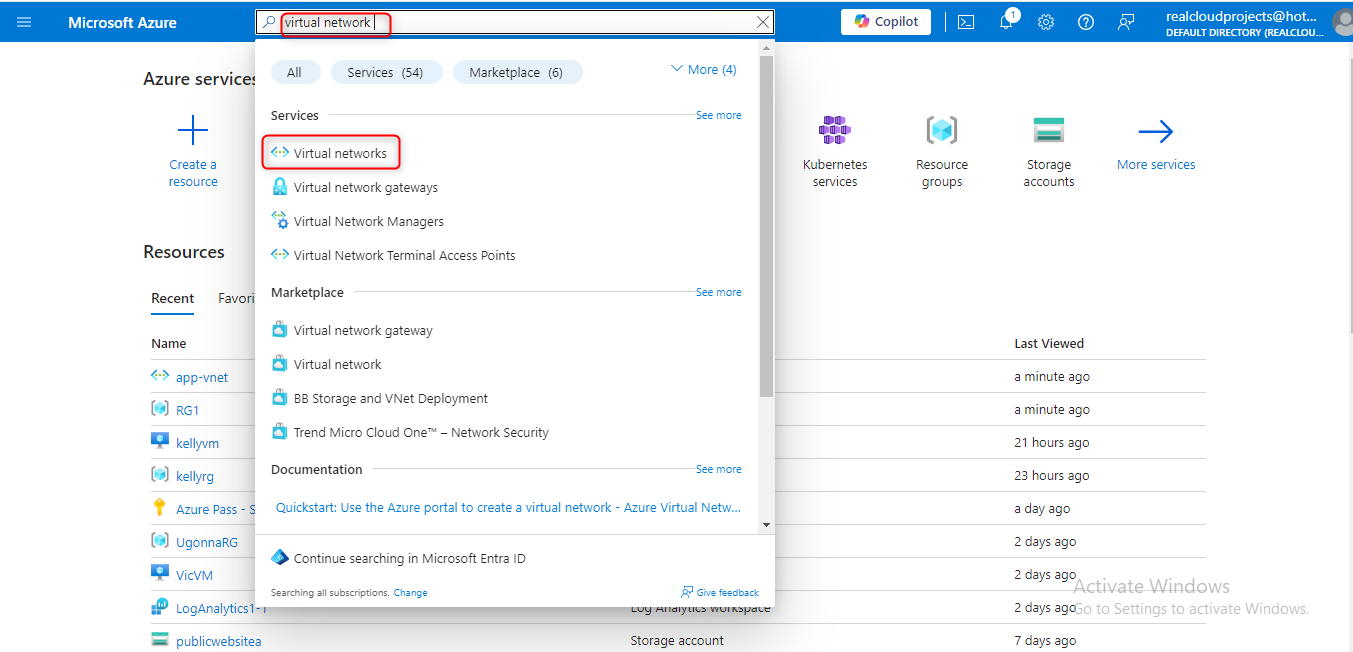Expand More (4) filters

coord(703,69)
